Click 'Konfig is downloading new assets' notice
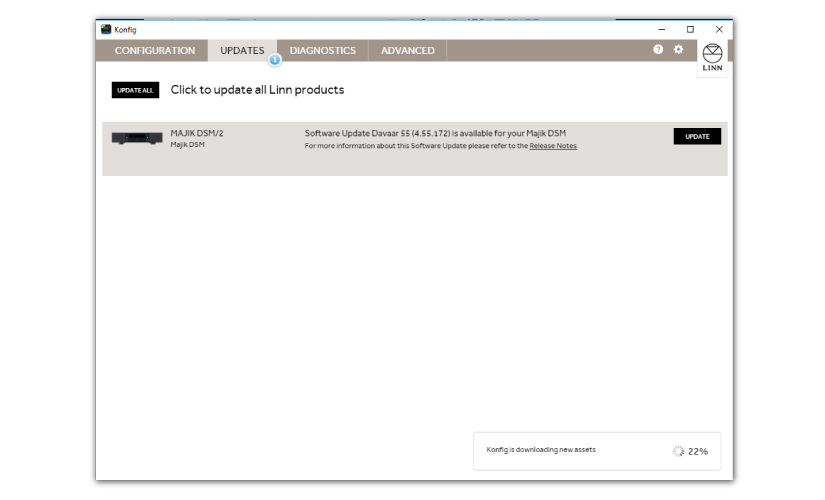 541,449
